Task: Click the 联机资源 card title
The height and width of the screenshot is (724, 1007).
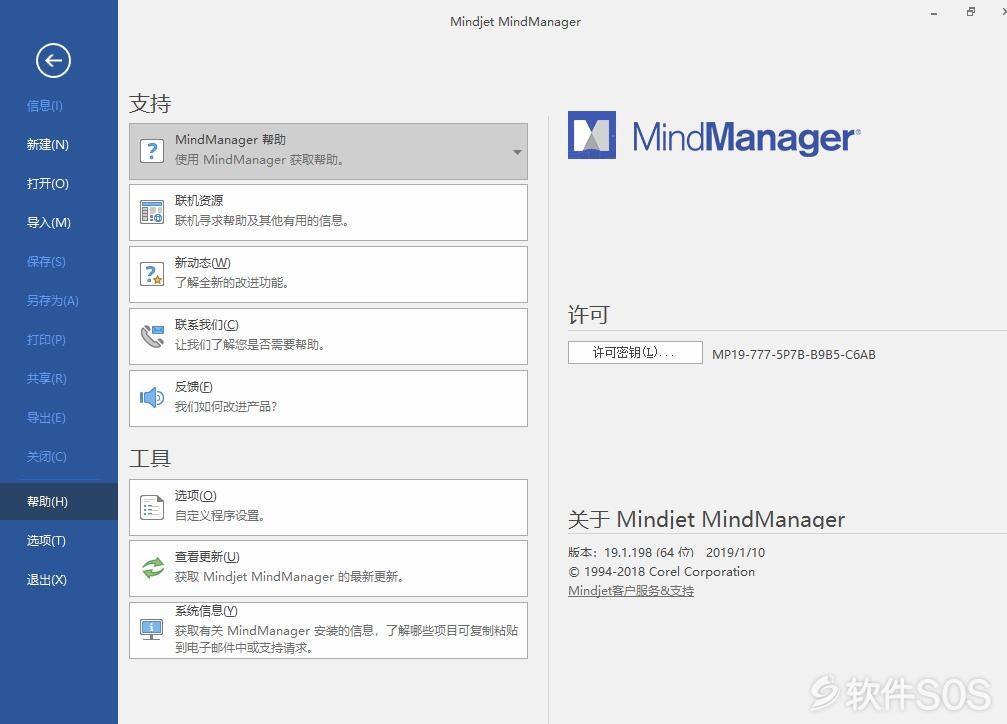Action: [x=199, y=201]
